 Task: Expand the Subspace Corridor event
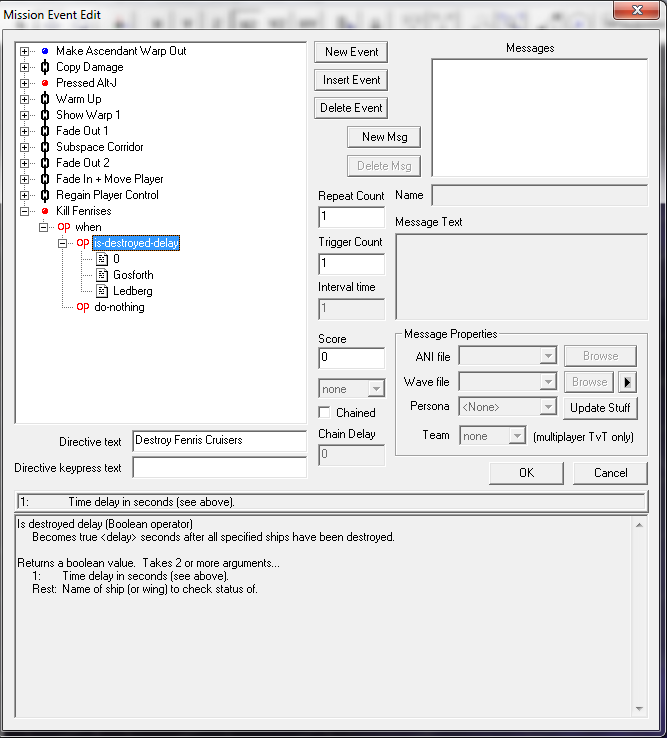pyautogui.click(x=24, y=147)
